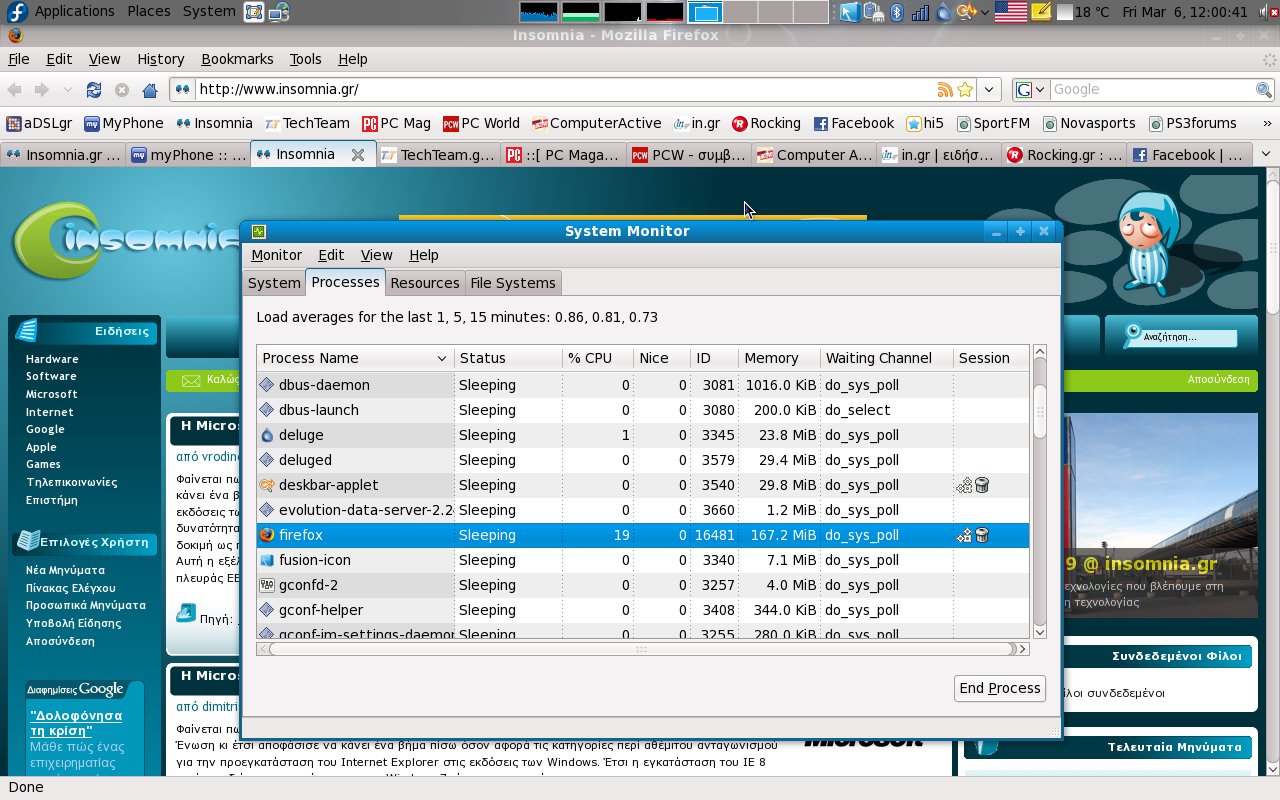This screenshot has height=800, width=1280.
Task: Click the network signal bars icon
Action: pos(920,12)
